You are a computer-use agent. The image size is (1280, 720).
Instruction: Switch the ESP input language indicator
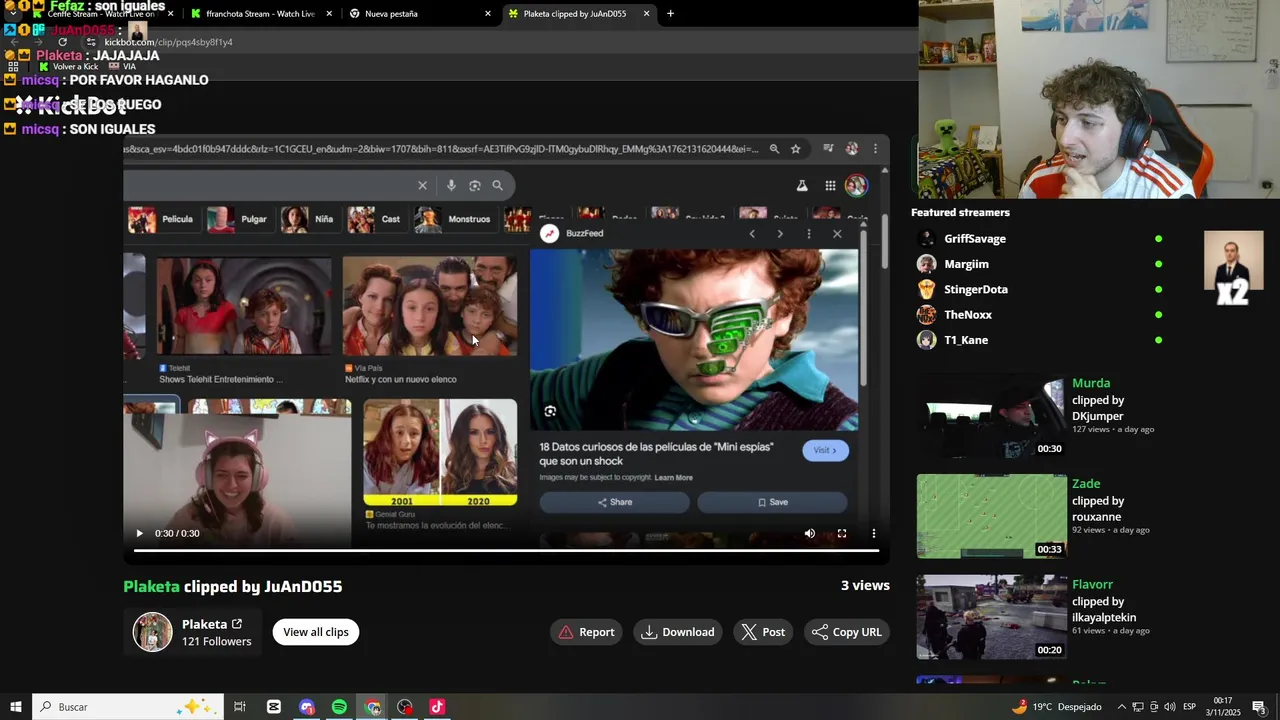tap(1189, 707)
